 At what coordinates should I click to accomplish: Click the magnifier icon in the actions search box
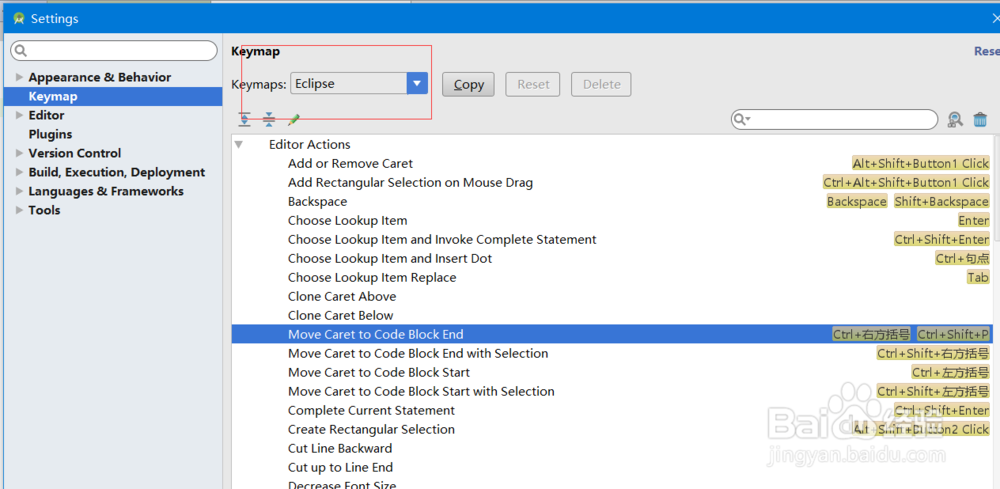(742, 120)
